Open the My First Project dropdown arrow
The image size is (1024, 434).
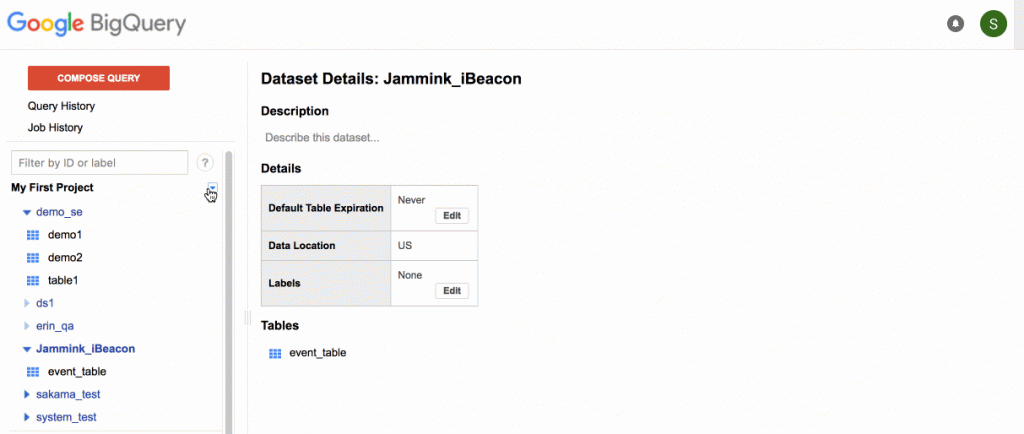click(212, 188)
